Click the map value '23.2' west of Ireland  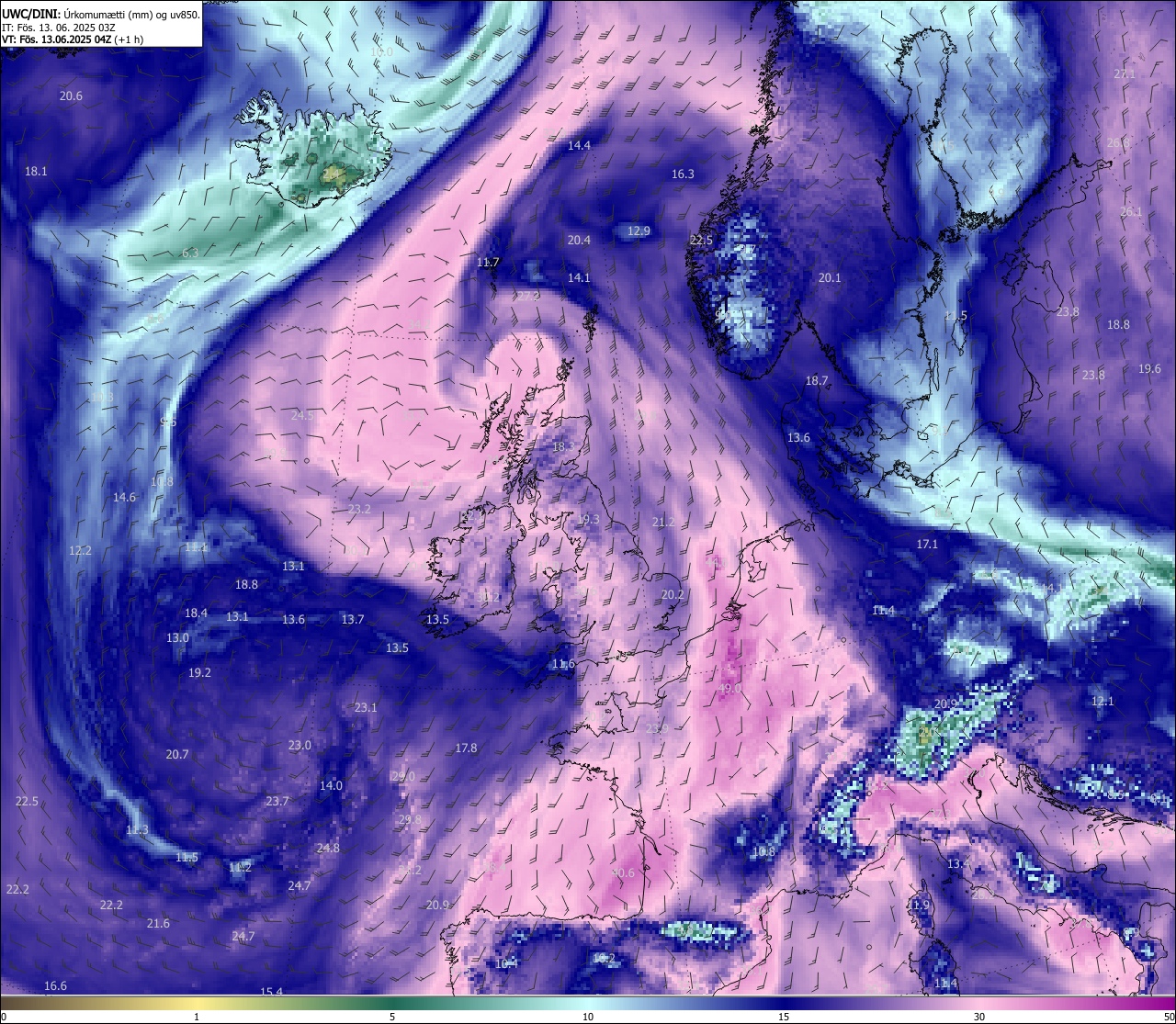(x=359, y=510)
